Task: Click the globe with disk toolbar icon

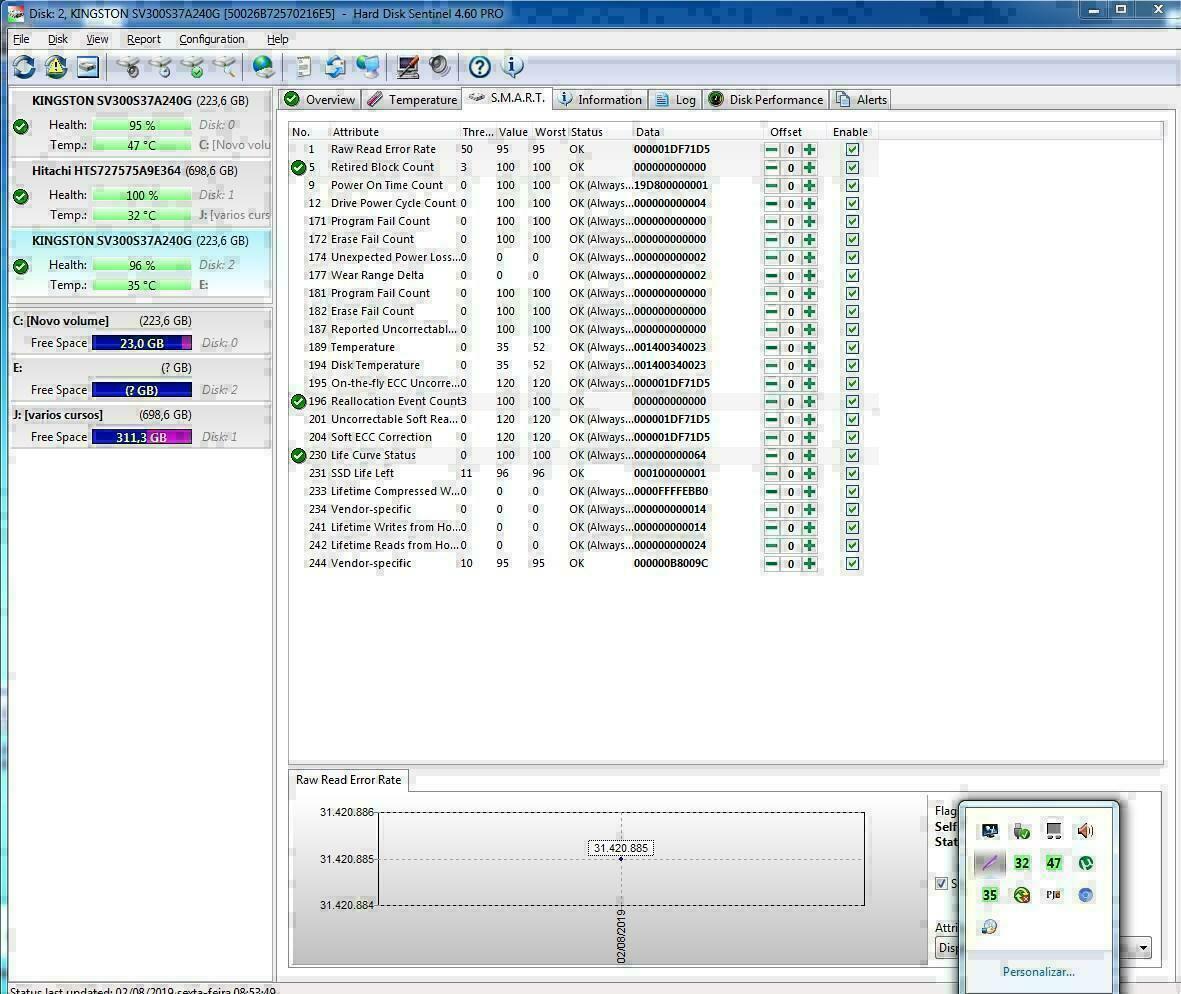Action: tap(264, 67)
